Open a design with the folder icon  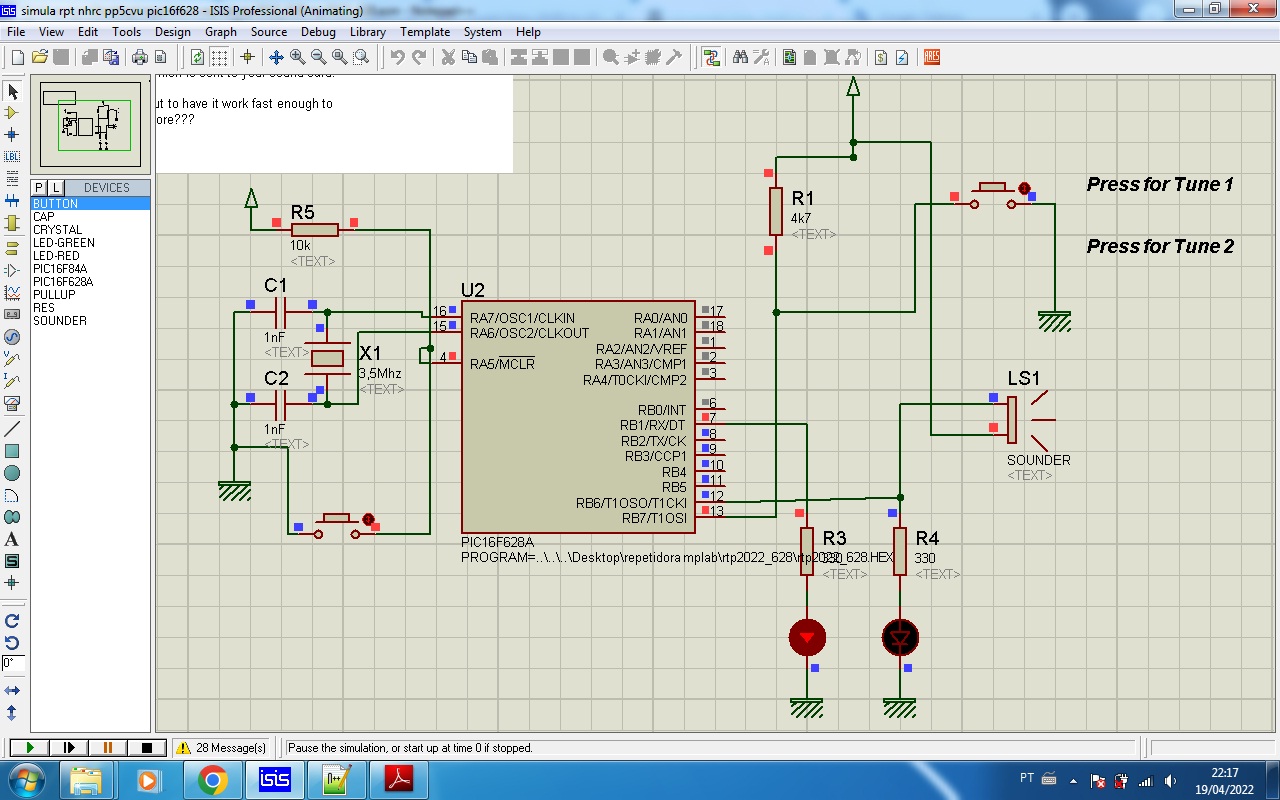pos(39,57)
